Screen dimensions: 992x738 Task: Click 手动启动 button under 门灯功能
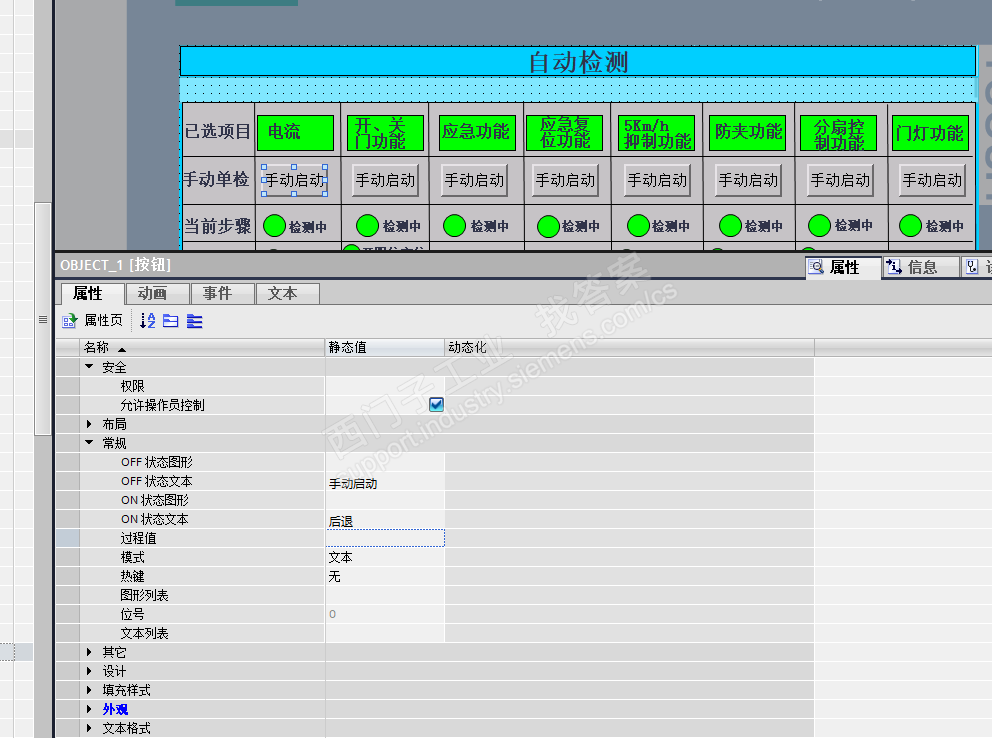[932, 180]
